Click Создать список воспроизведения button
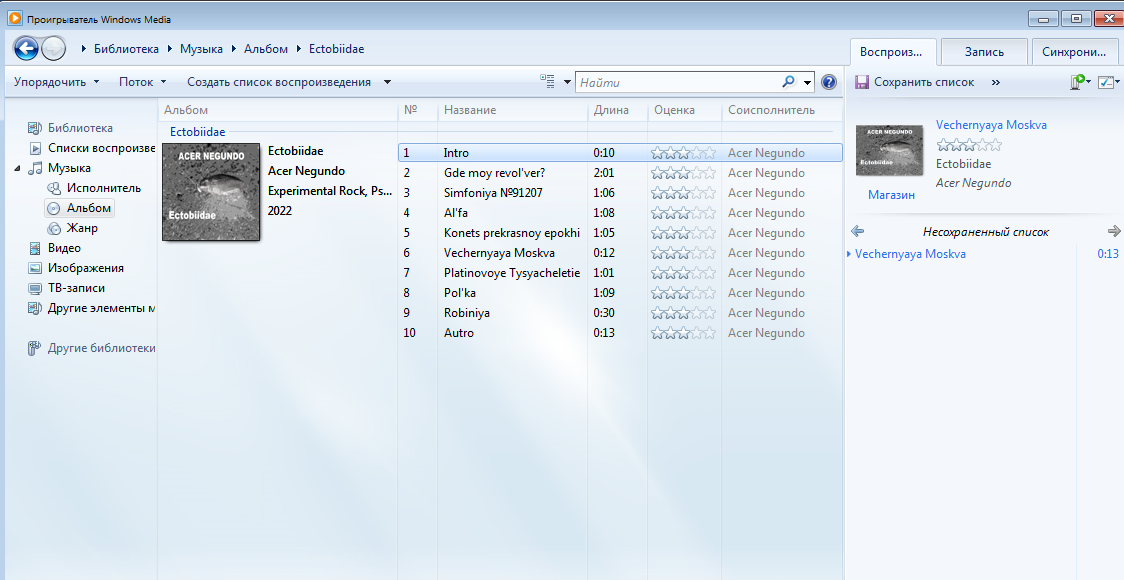Screen dimensions: 1124x580 [x=279, y=82]
